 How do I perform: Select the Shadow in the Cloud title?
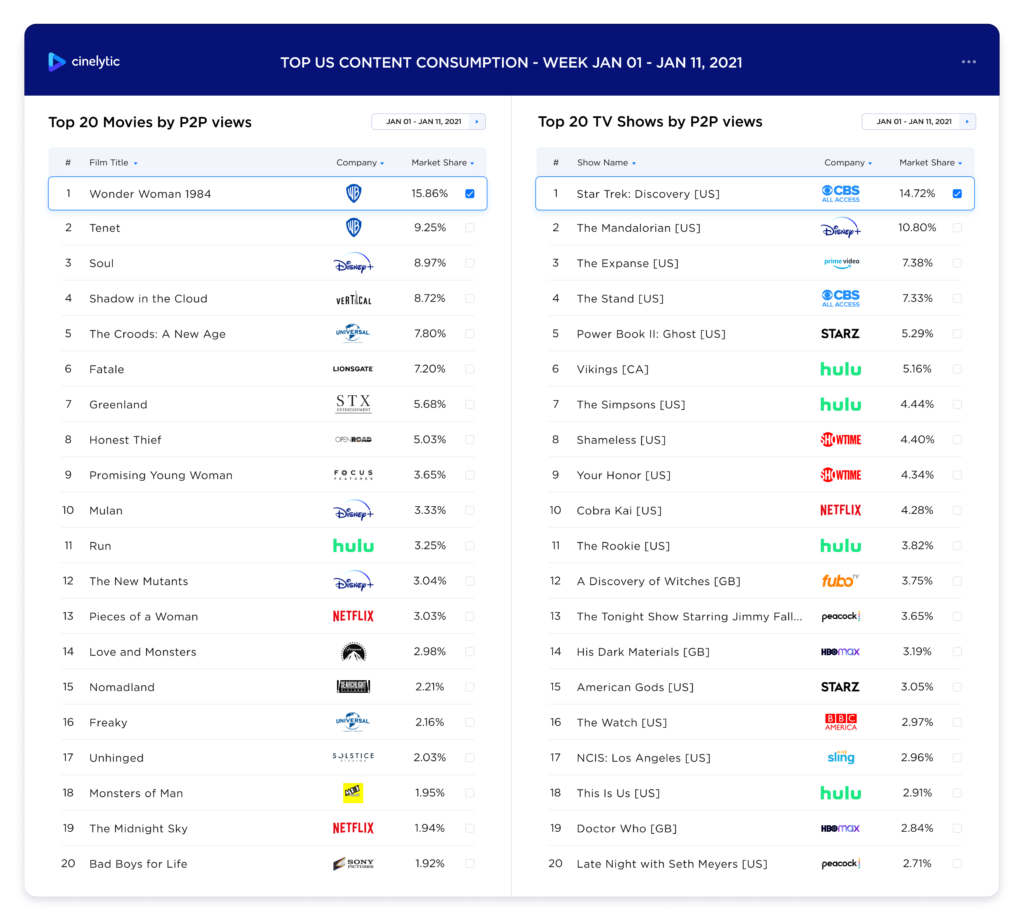(148, 299)
